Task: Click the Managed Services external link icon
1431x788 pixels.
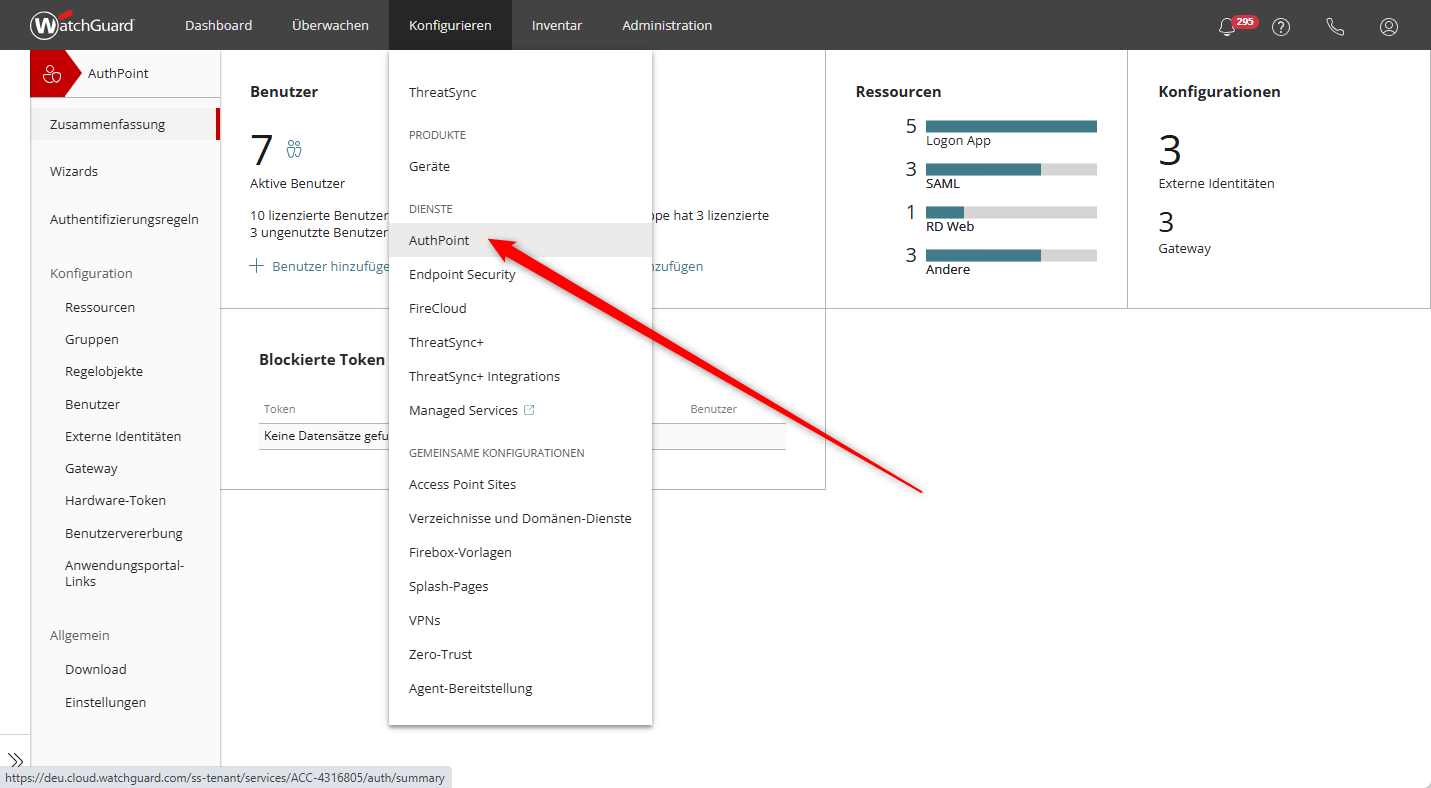Action: [530, 410]
